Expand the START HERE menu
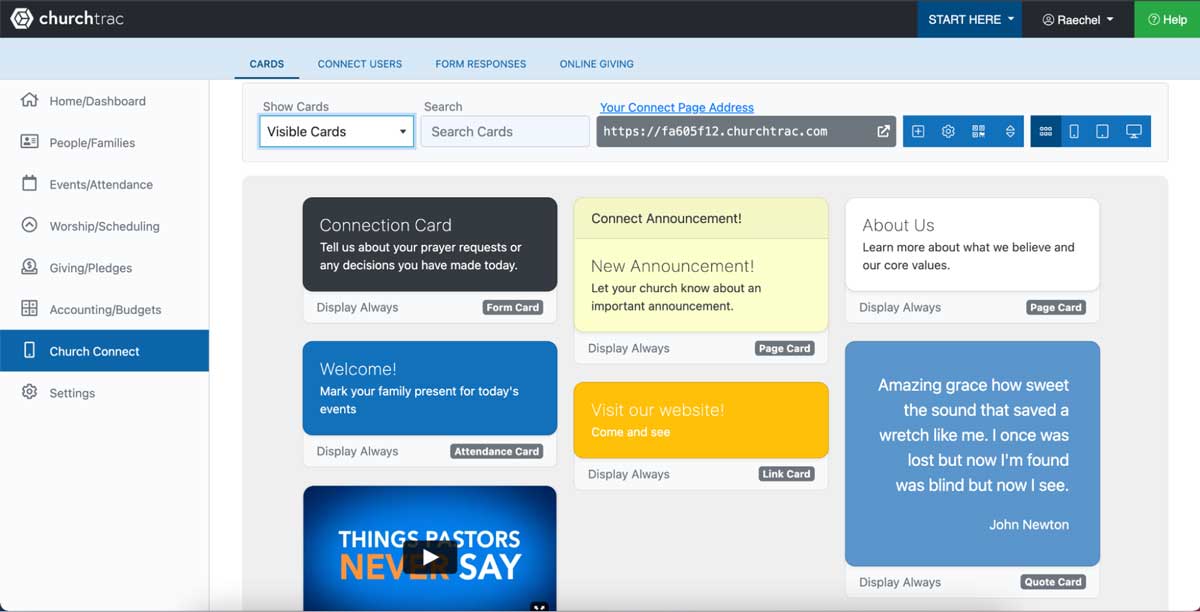This screenshot has height=612, width=1200. pos(968,18)
